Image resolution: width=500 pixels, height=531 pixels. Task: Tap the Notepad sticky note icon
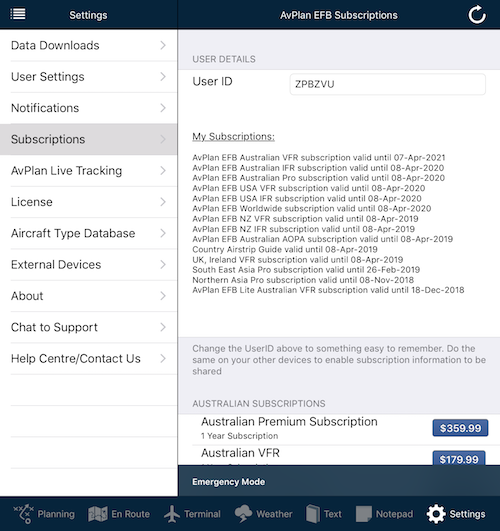(363, 514)
